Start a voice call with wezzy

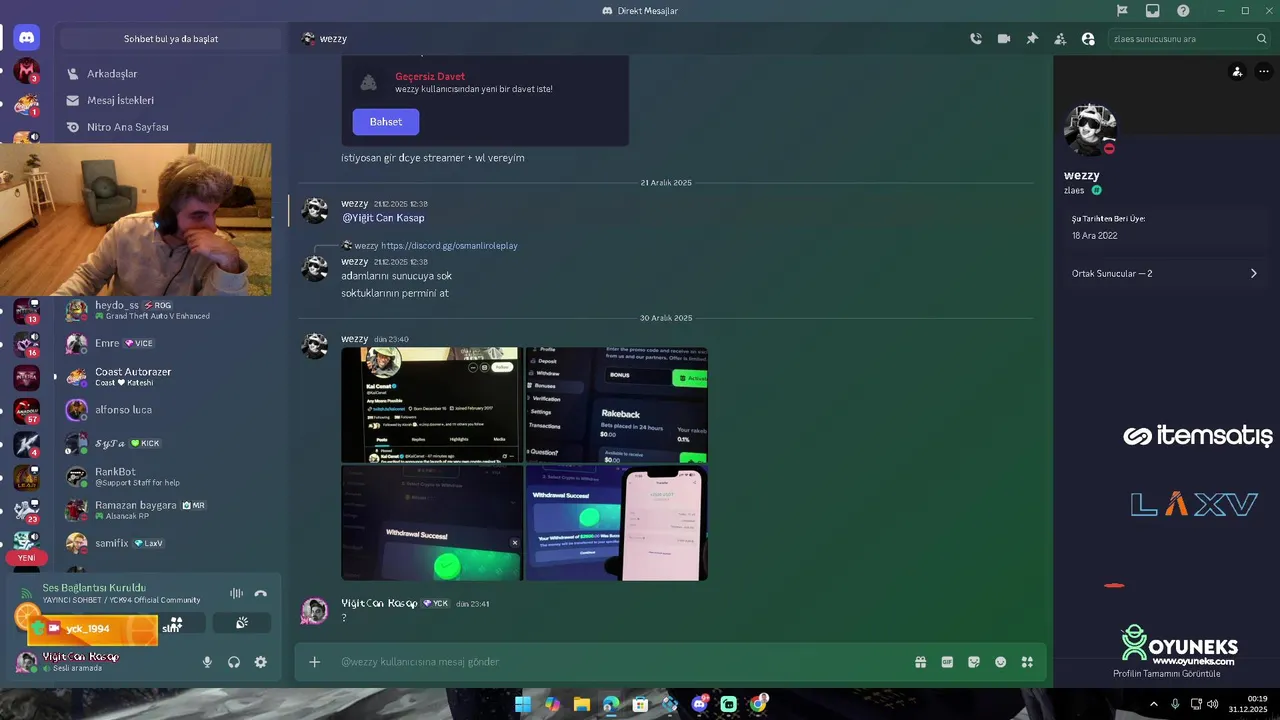pyautogui.click(x=976, y=39)
